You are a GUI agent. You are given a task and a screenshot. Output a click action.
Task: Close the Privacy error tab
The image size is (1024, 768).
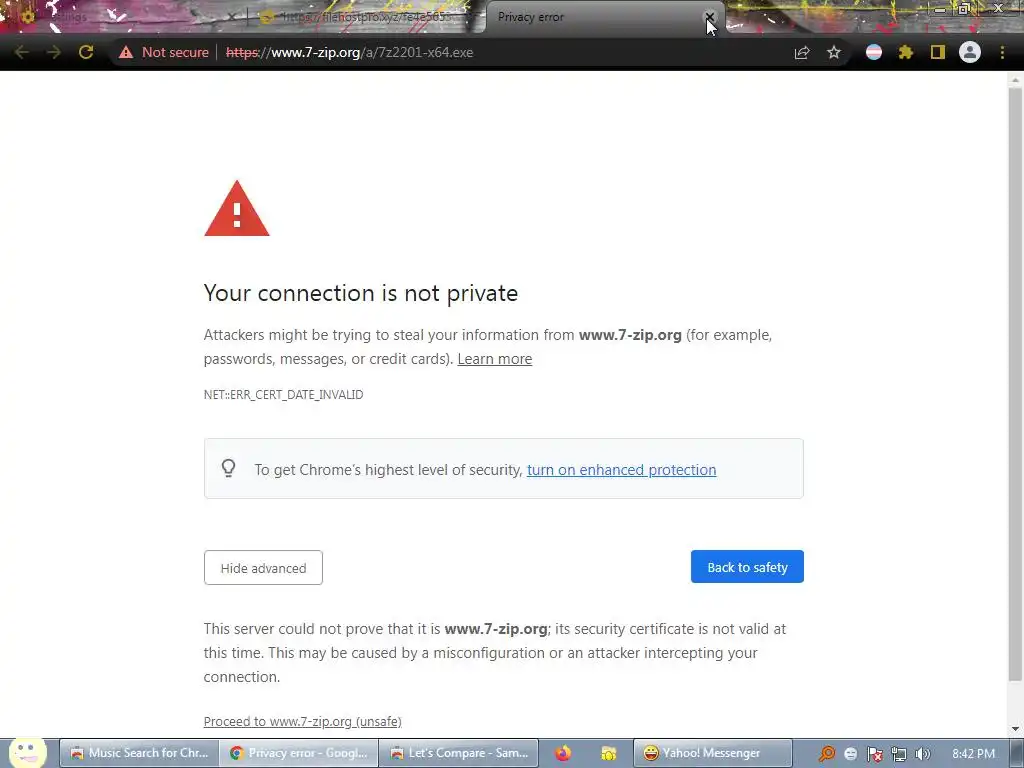coord(709,17)
